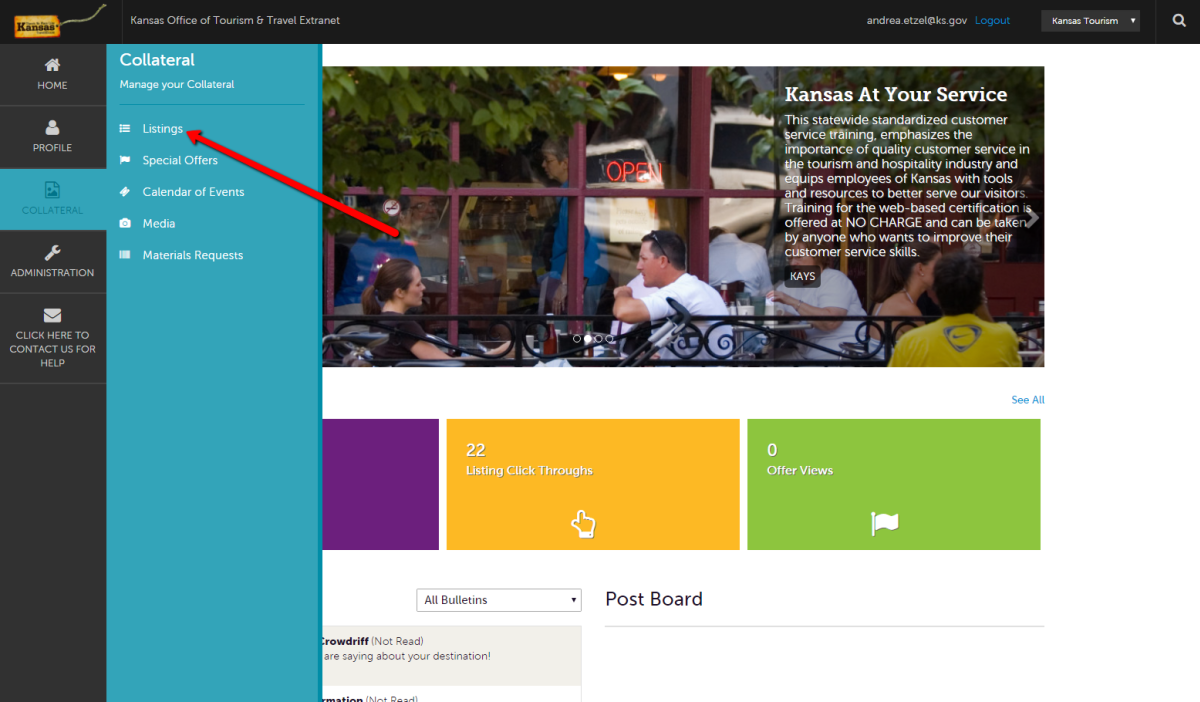Open Media in the Collateral menu
The height and width of the screenshot is (702, 1200).
coord(159,224)
